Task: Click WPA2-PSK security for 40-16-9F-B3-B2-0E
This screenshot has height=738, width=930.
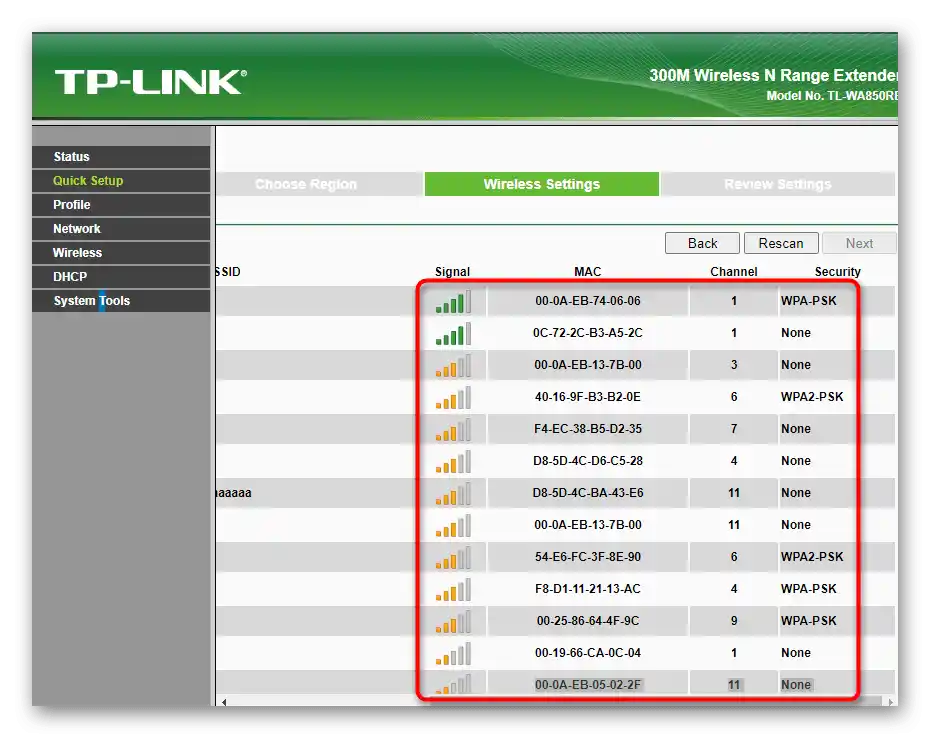Action: pyautogui.click(x=812, y=397)
